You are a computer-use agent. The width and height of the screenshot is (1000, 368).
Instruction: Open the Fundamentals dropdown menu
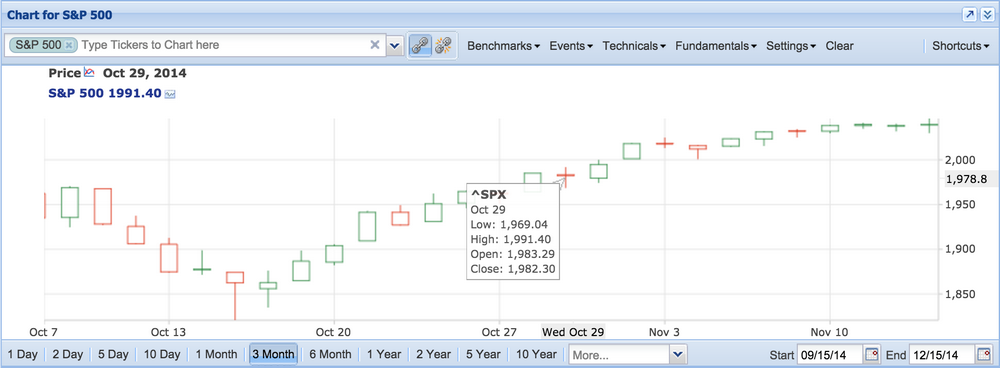[x=716, y=46]
